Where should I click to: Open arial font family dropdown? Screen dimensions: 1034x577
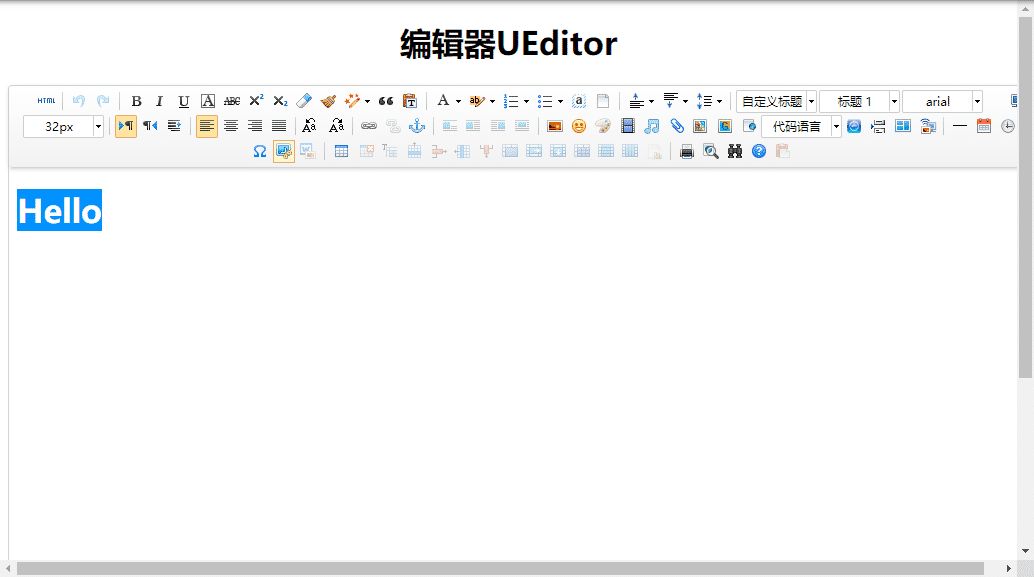[x=943, y=102]
